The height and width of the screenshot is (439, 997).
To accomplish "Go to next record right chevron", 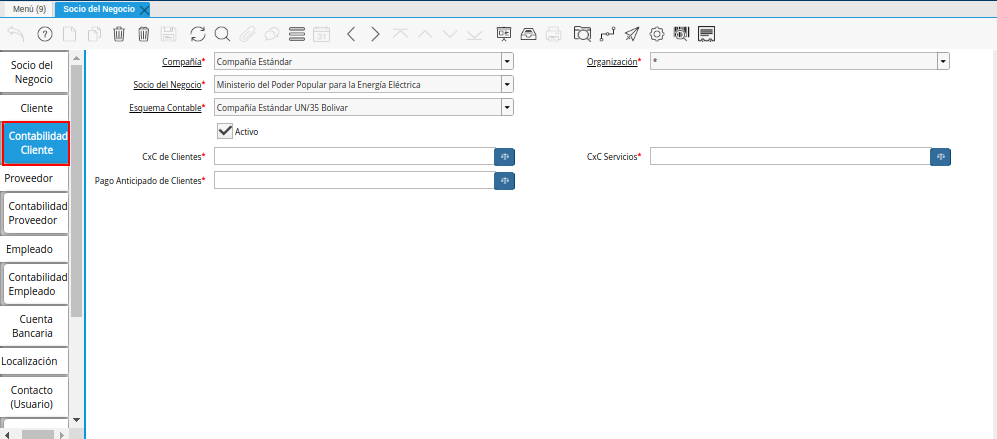I will pos(375,34).
